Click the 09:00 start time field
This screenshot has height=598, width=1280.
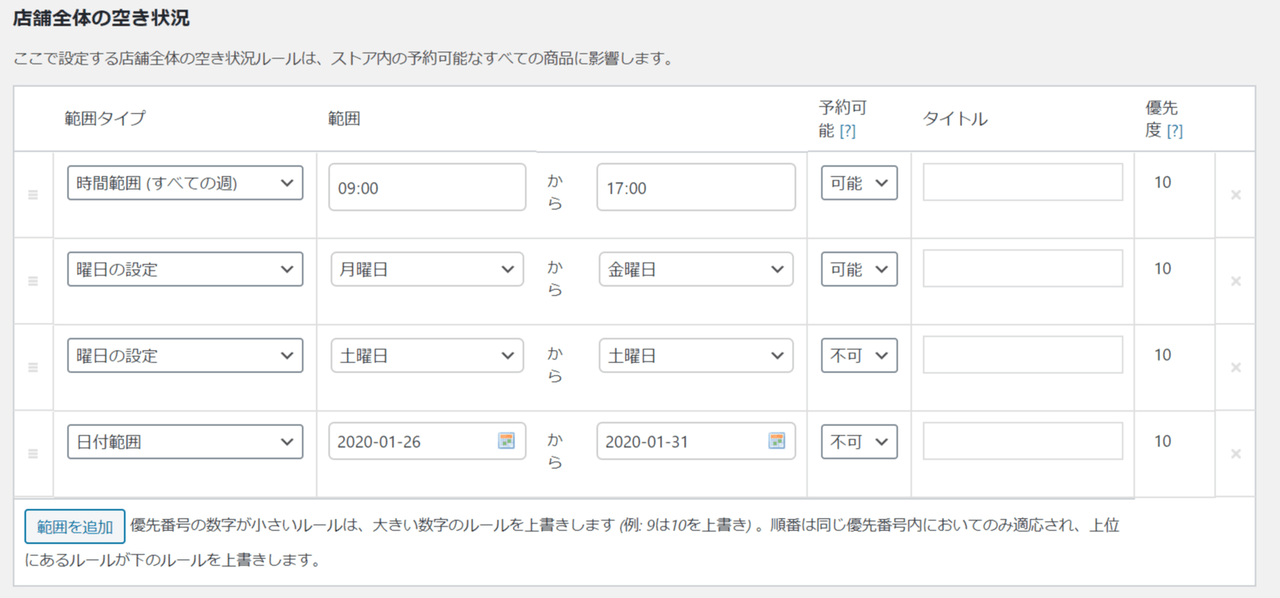427,187
